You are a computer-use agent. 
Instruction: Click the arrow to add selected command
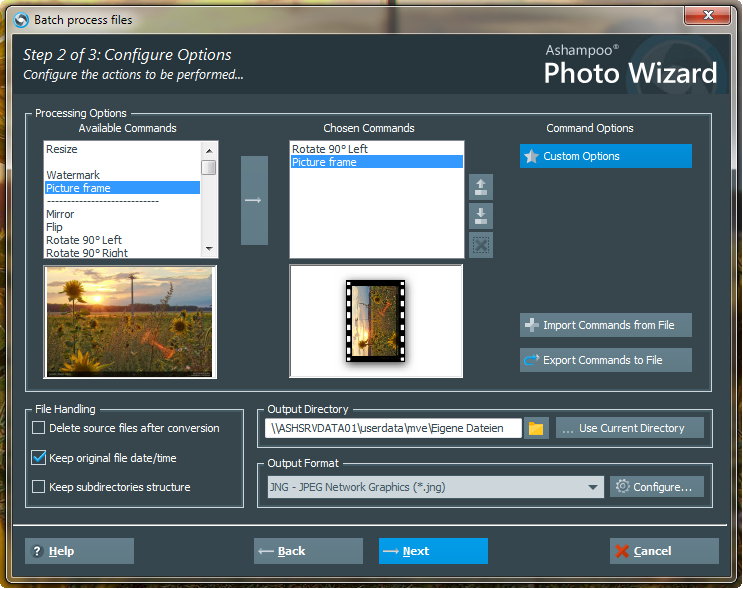click(x=254, y=200)
